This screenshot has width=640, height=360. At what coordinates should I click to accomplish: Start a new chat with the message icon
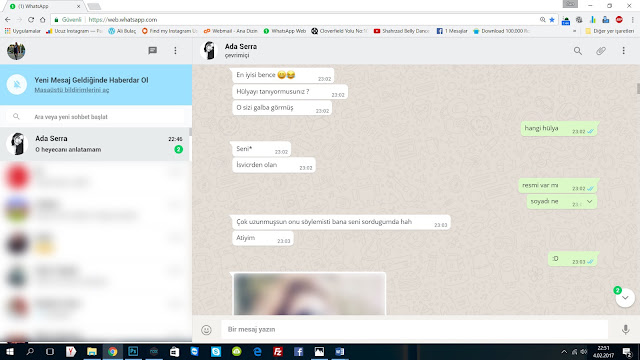click(x=153, y=51)
